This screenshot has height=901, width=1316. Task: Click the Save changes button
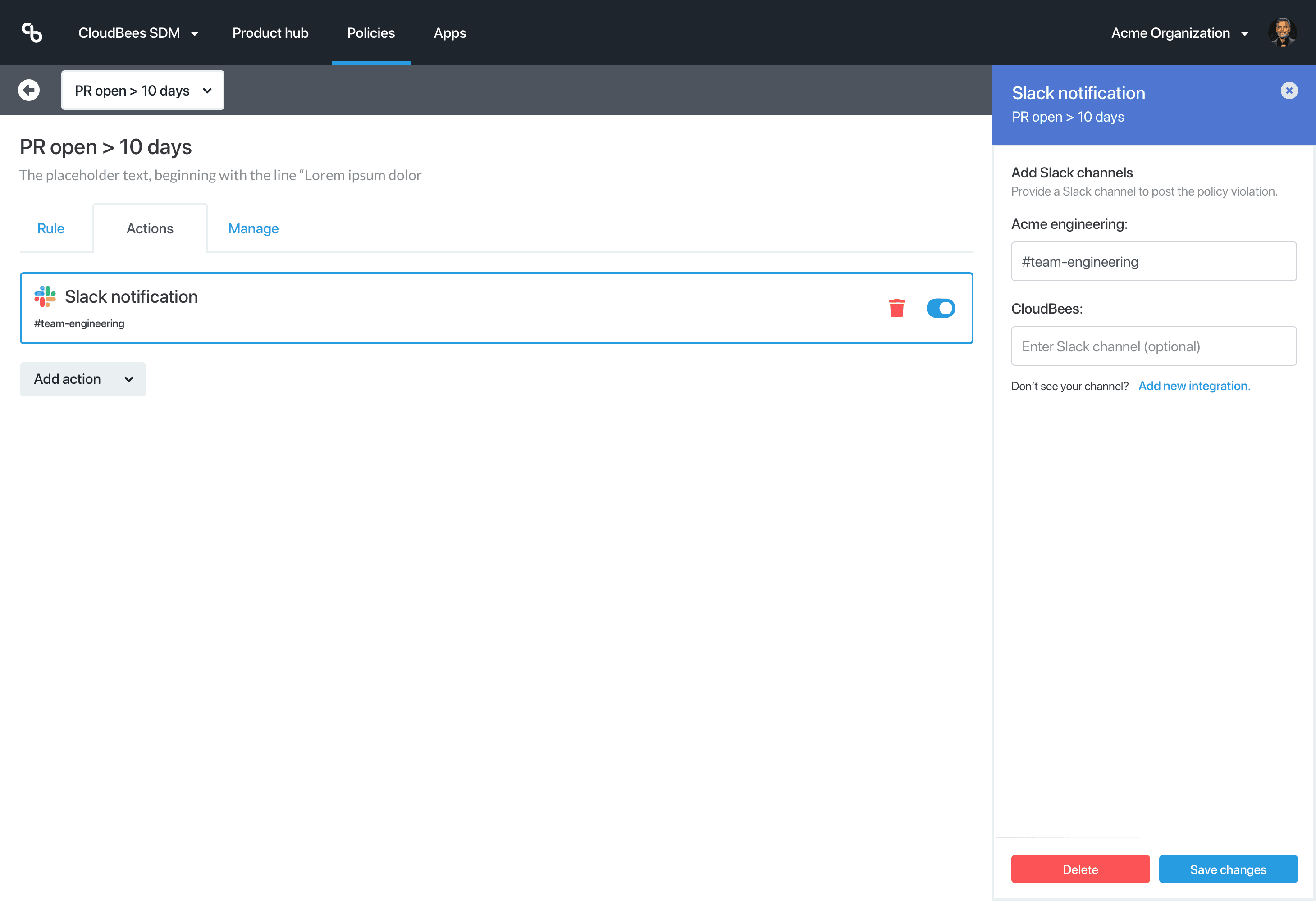tap(1228, 869)
